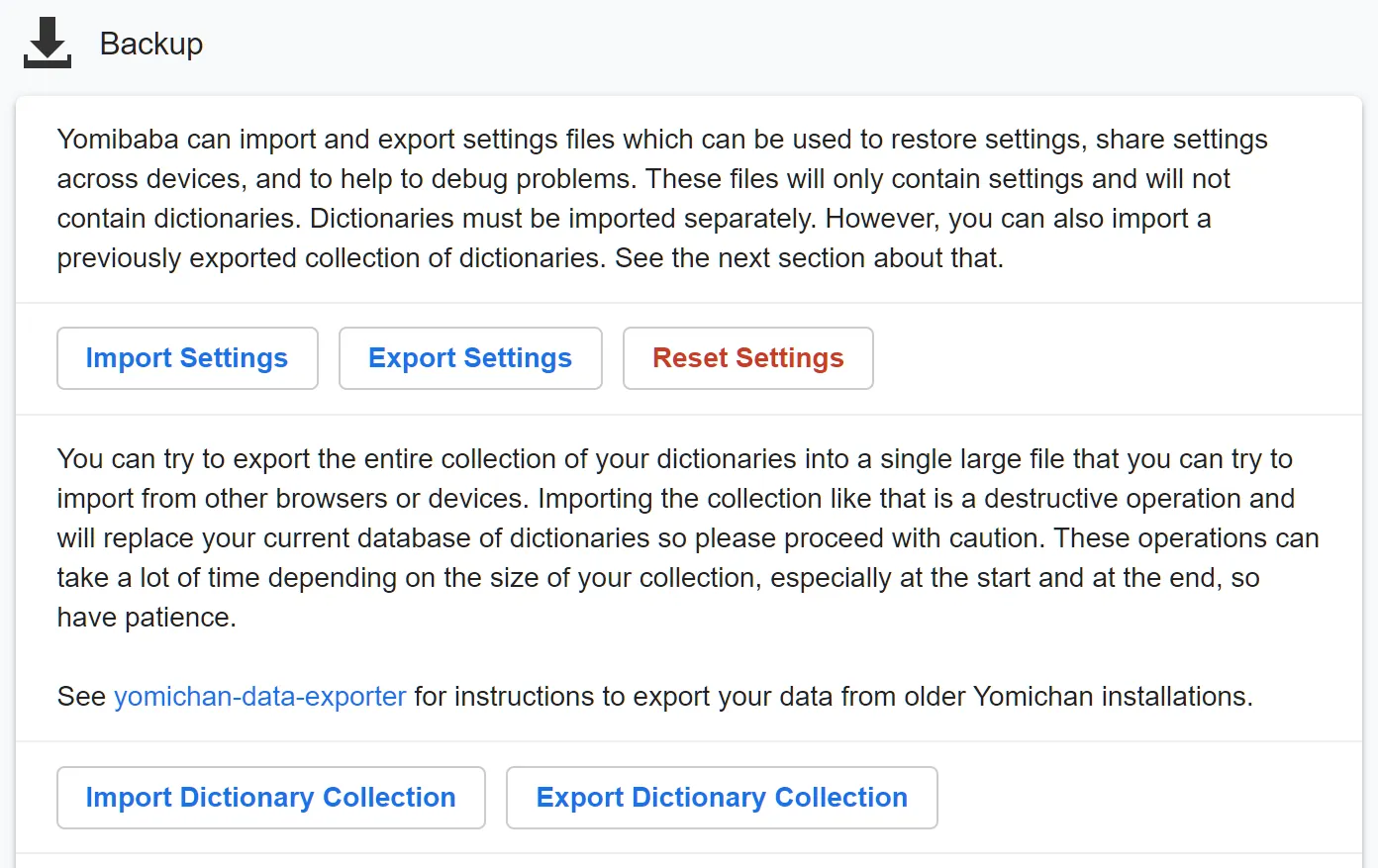Click the red Reset Settings button
The image size is (1378, 868).
point(748,358)
